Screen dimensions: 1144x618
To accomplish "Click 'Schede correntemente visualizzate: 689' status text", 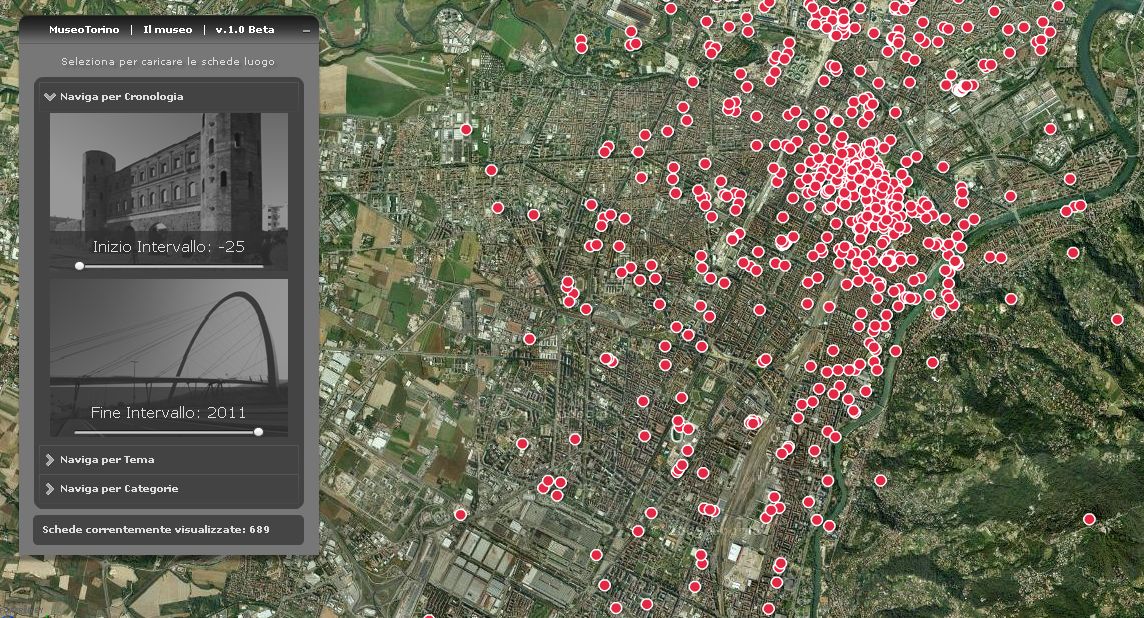I will [x=156, y=530].
